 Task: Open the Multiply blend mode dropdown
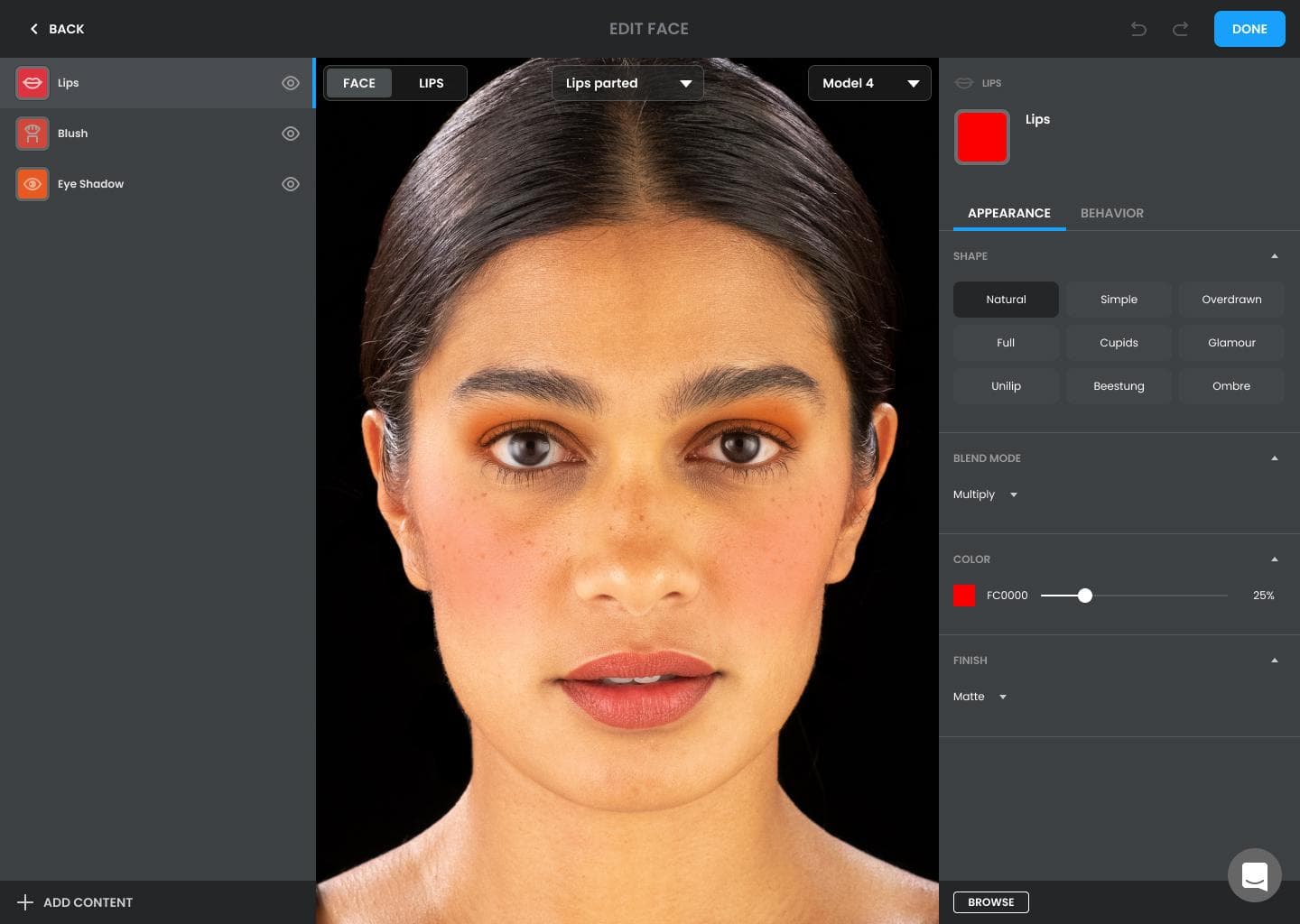click(x=985, y=494)
